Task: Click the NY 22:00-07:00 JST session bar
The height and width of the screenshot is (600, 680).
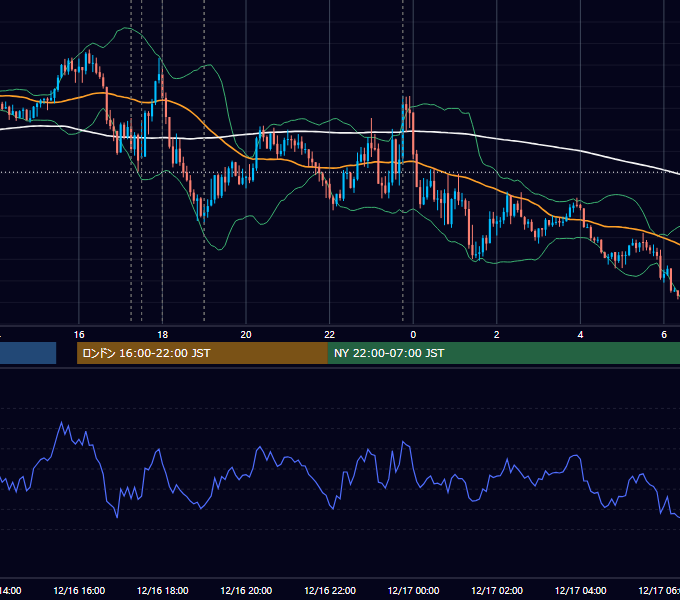Action: coord(503,353)
